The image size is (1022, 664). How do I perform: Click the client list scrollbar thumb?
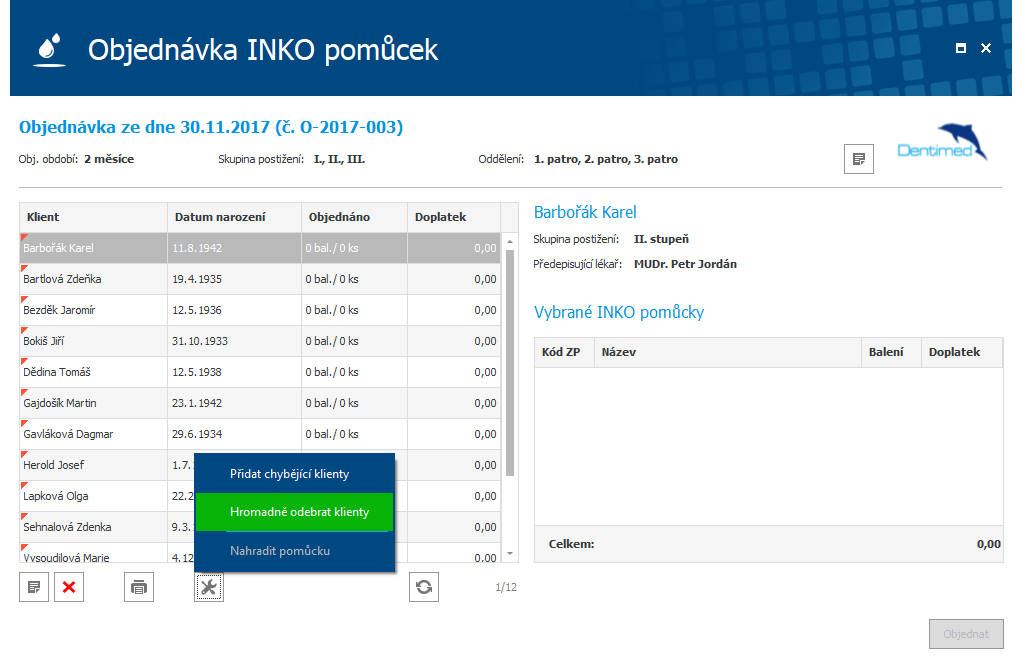pyautogui.click(x=510, y=363)
